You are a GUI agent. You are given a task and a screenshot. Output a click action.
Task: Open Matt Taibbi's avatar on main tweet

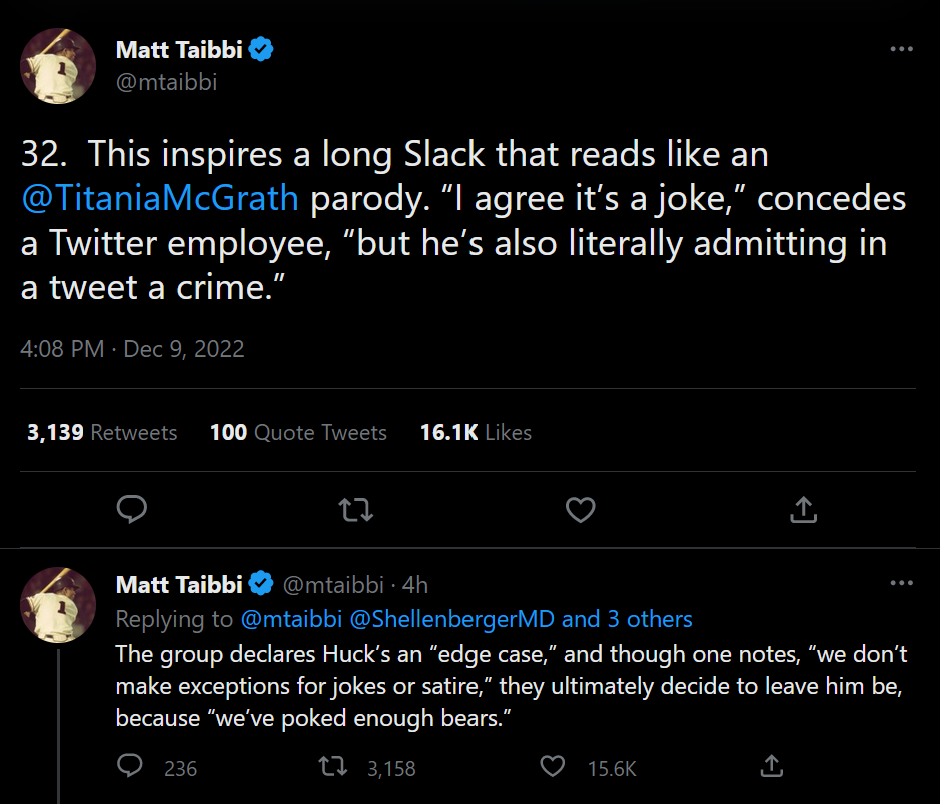point(58,65)
